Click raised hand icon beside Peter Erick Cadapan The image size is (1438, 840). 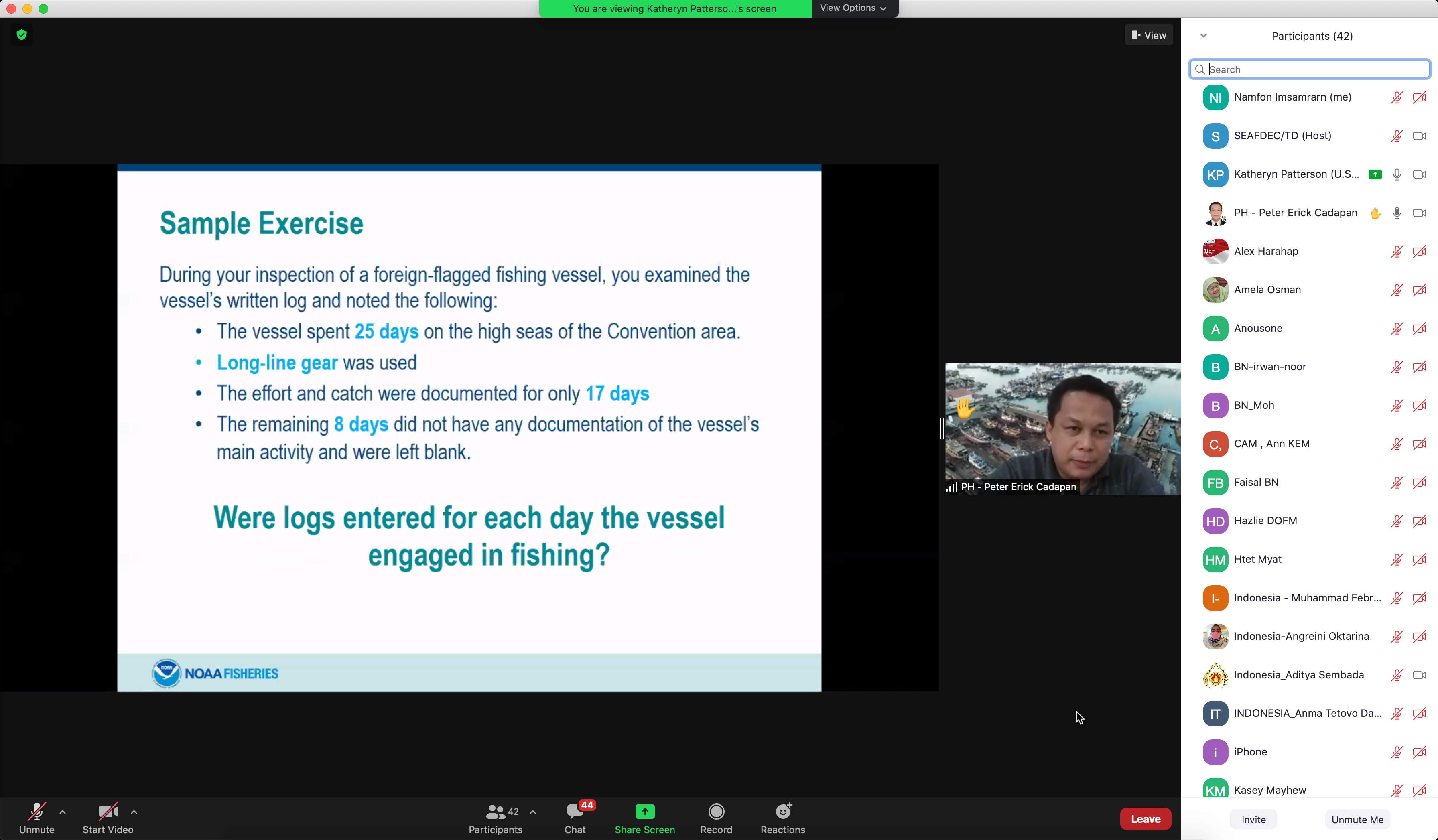[1375, 213]
